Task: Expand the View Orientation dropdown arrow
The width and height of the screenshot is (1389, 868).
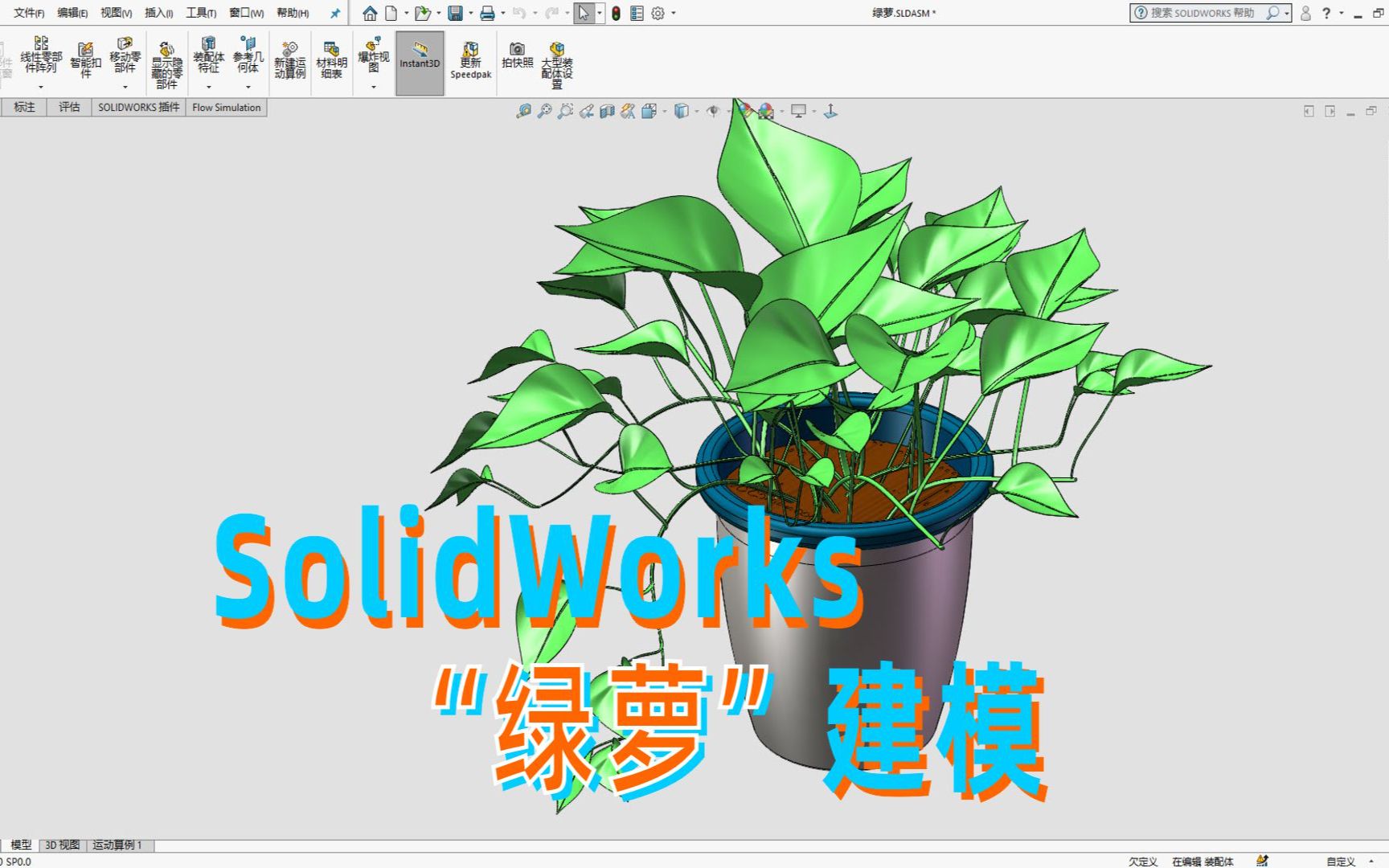Action: pos(664,111)
